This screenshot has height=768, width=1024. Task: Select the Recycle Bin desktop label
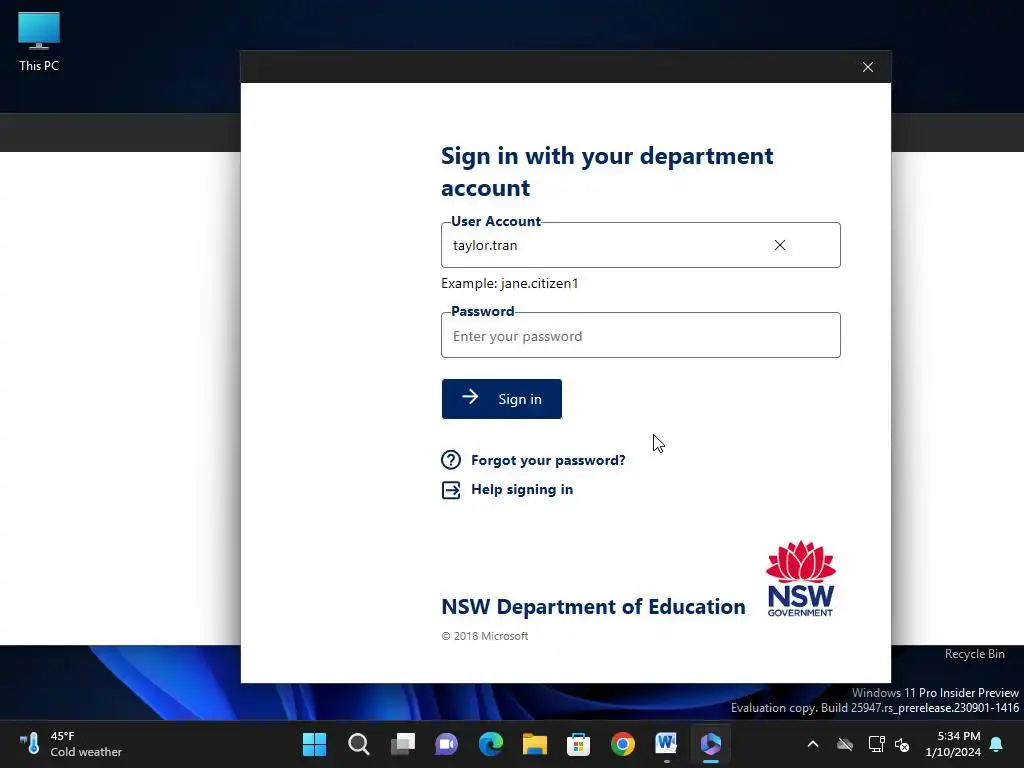[974, 654]
